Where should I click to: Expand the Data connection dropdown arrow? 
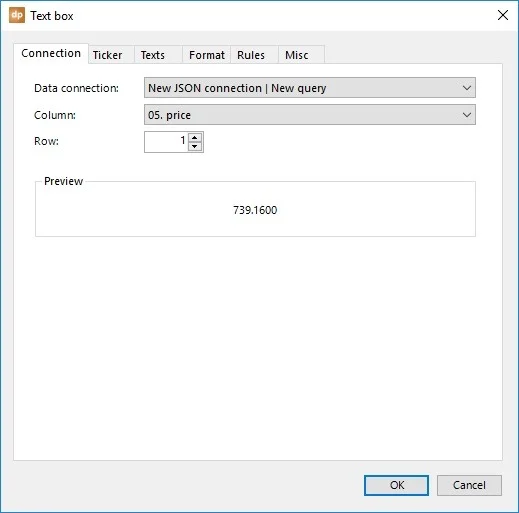point(467,88)
